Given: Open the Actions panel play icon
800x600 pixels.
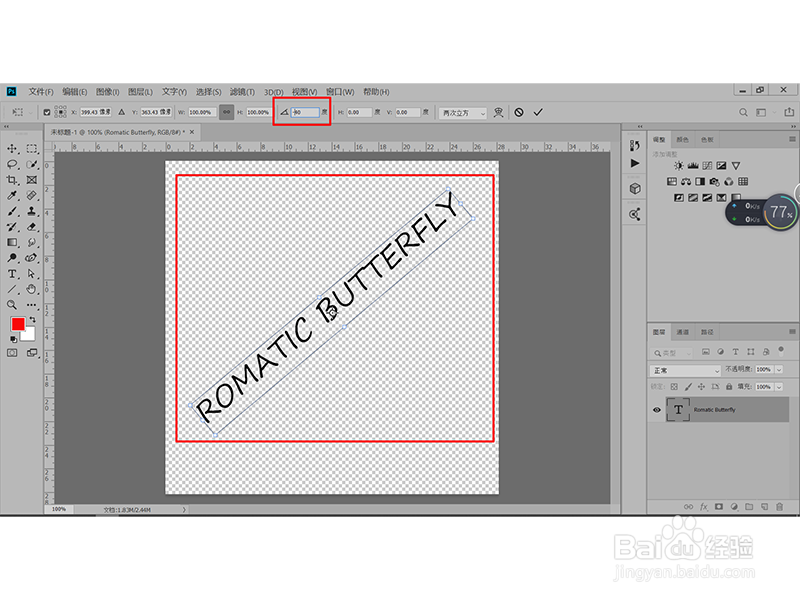Looking at the screenshot, I should [x=635, y=163].
